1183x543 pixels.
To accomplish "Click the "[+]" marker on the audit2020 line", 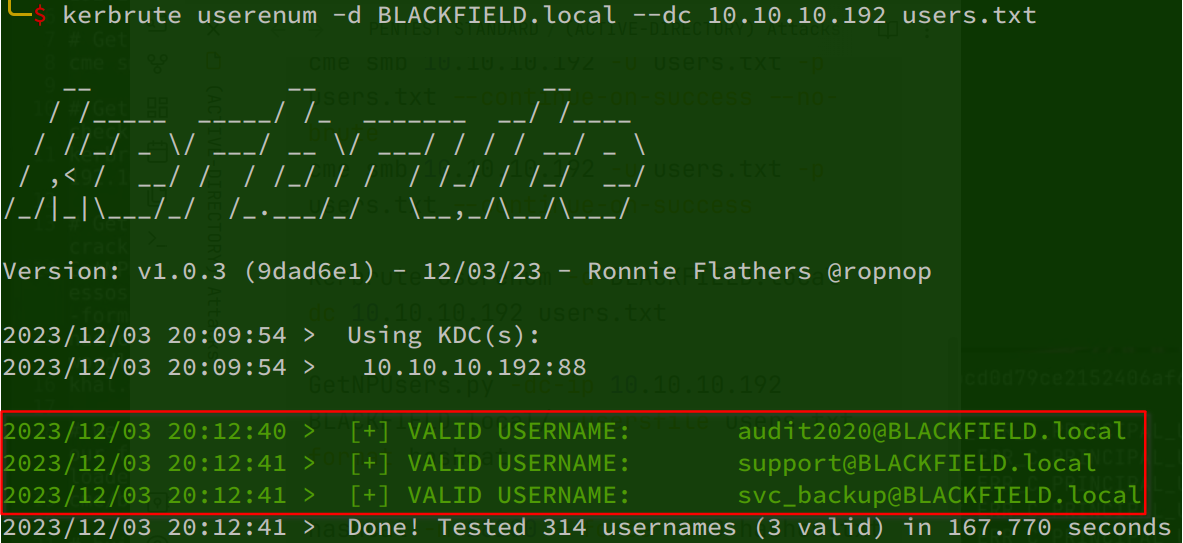I will coord(369,431).
